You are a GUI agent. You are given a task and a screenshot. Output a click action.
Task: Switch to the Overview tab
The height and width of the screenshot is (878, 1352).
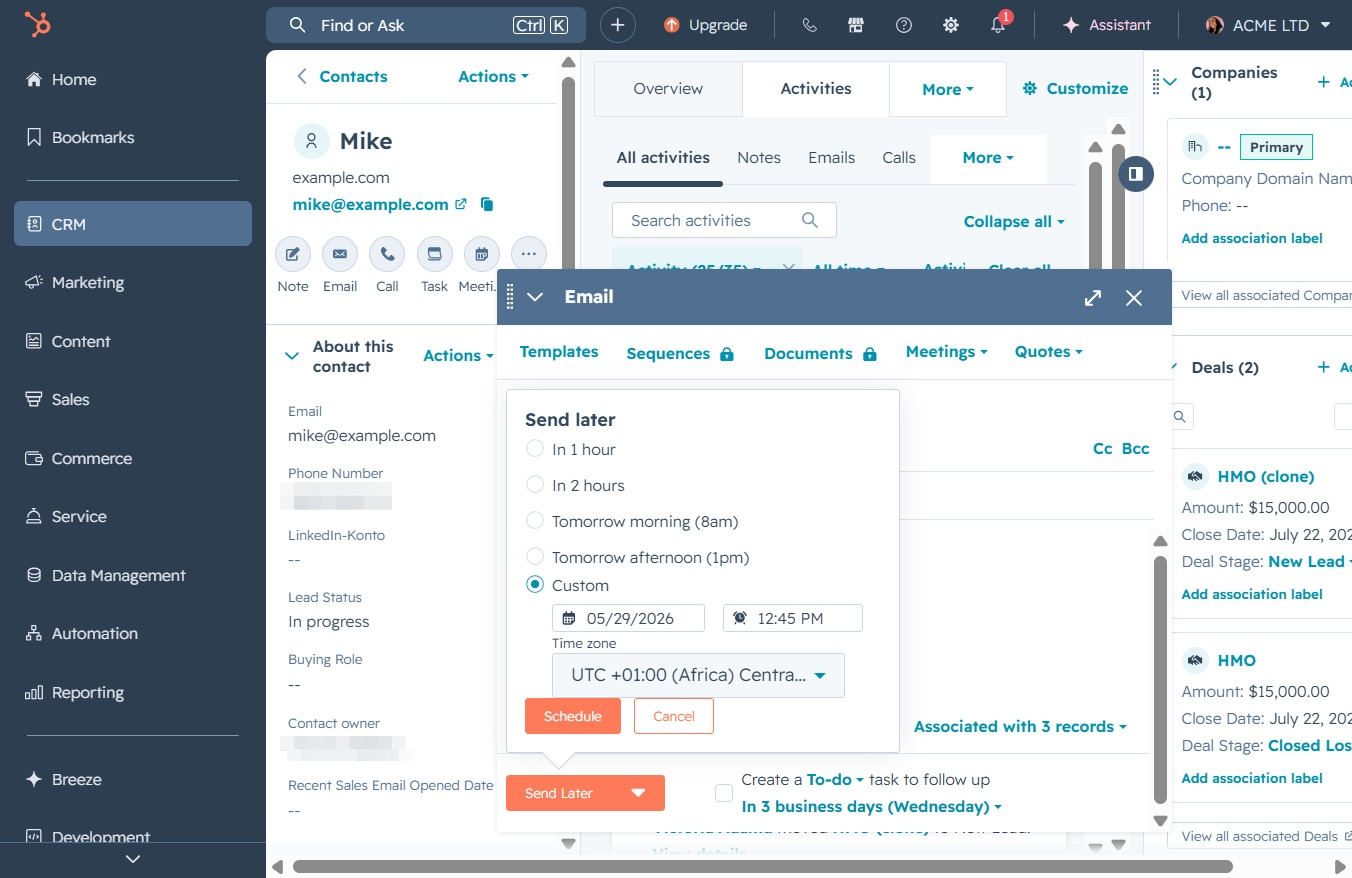[x=668, y=88]
